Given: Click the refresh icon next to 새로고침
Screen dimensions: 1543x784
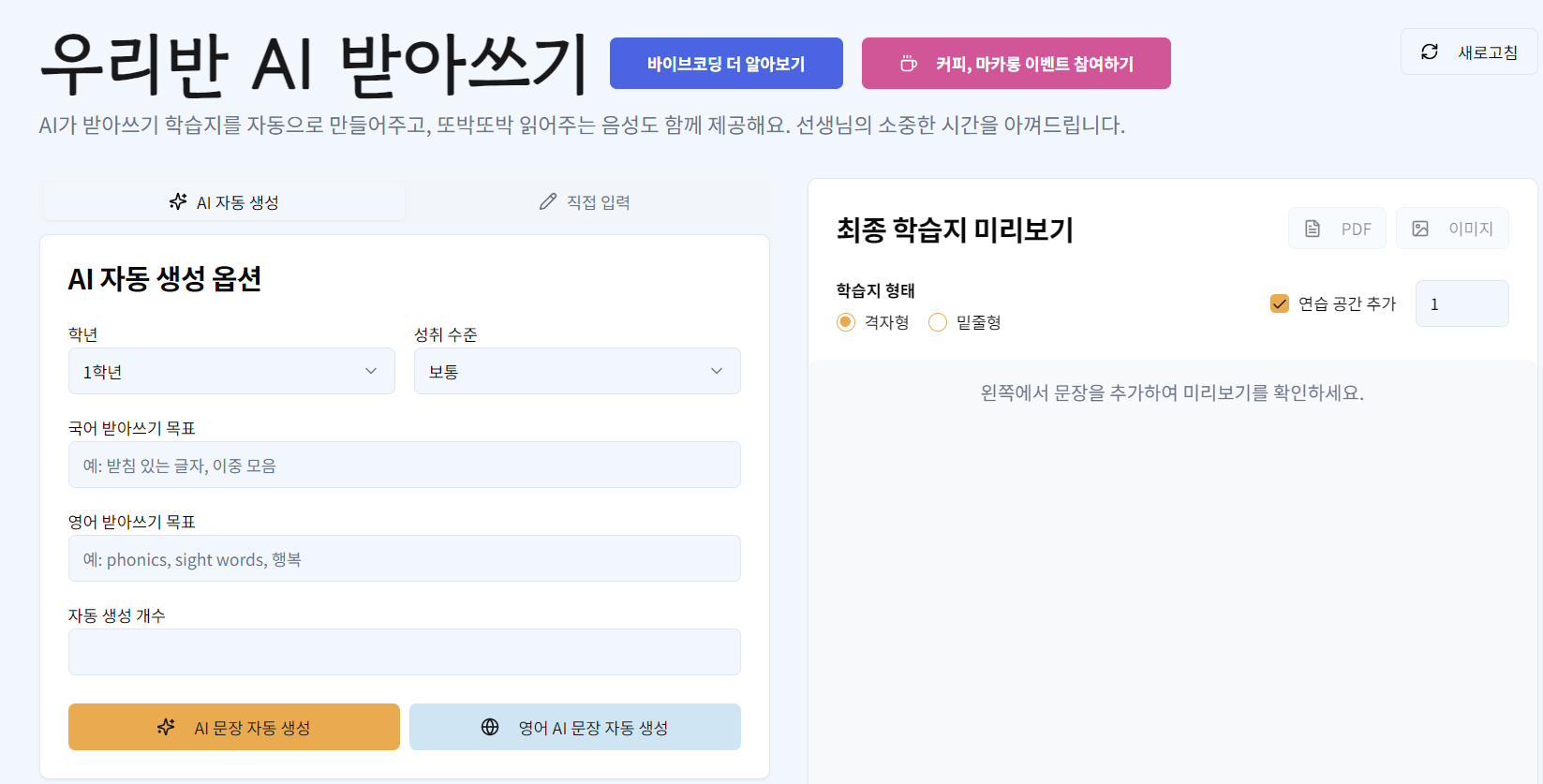Looking at the screenshot, I should [x=1429, y=52].
